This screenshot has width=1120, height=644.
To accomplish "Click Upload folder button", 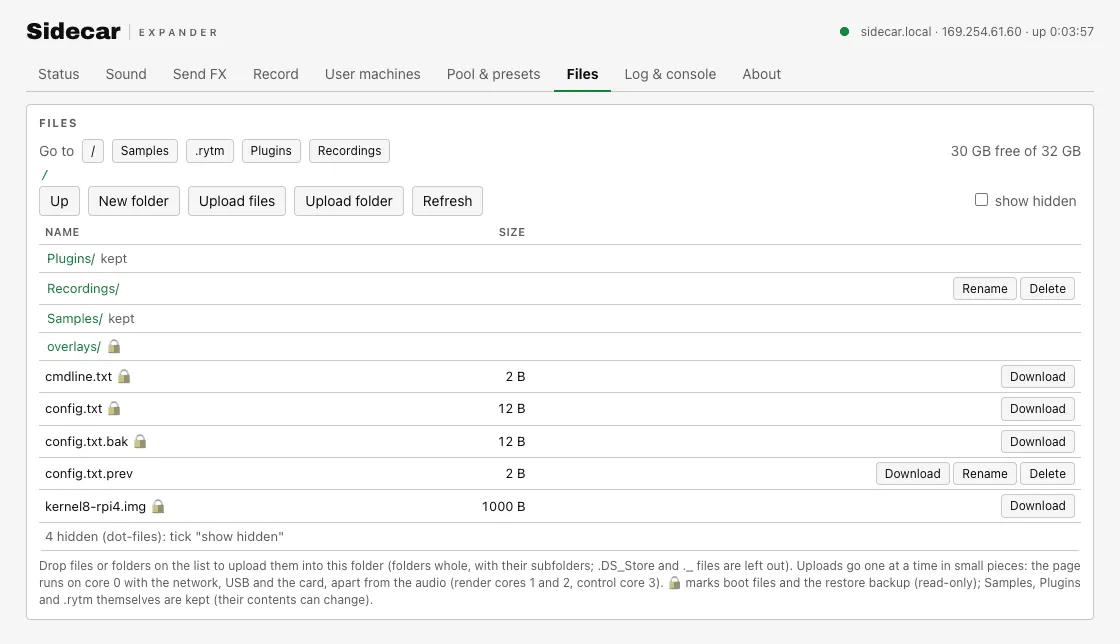I will 349,201.
